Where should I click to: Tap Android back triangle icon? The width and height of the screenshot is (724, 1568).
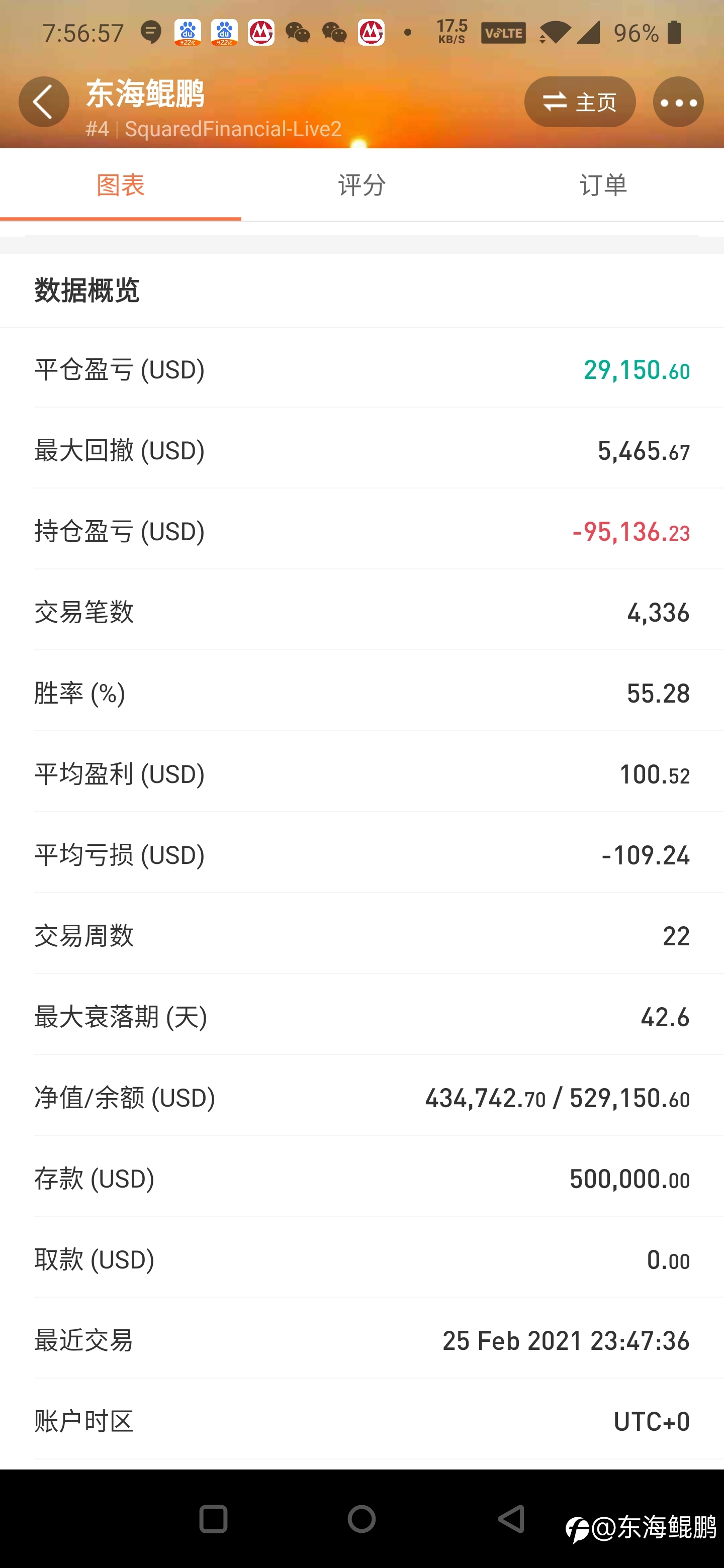[511, 1519]
